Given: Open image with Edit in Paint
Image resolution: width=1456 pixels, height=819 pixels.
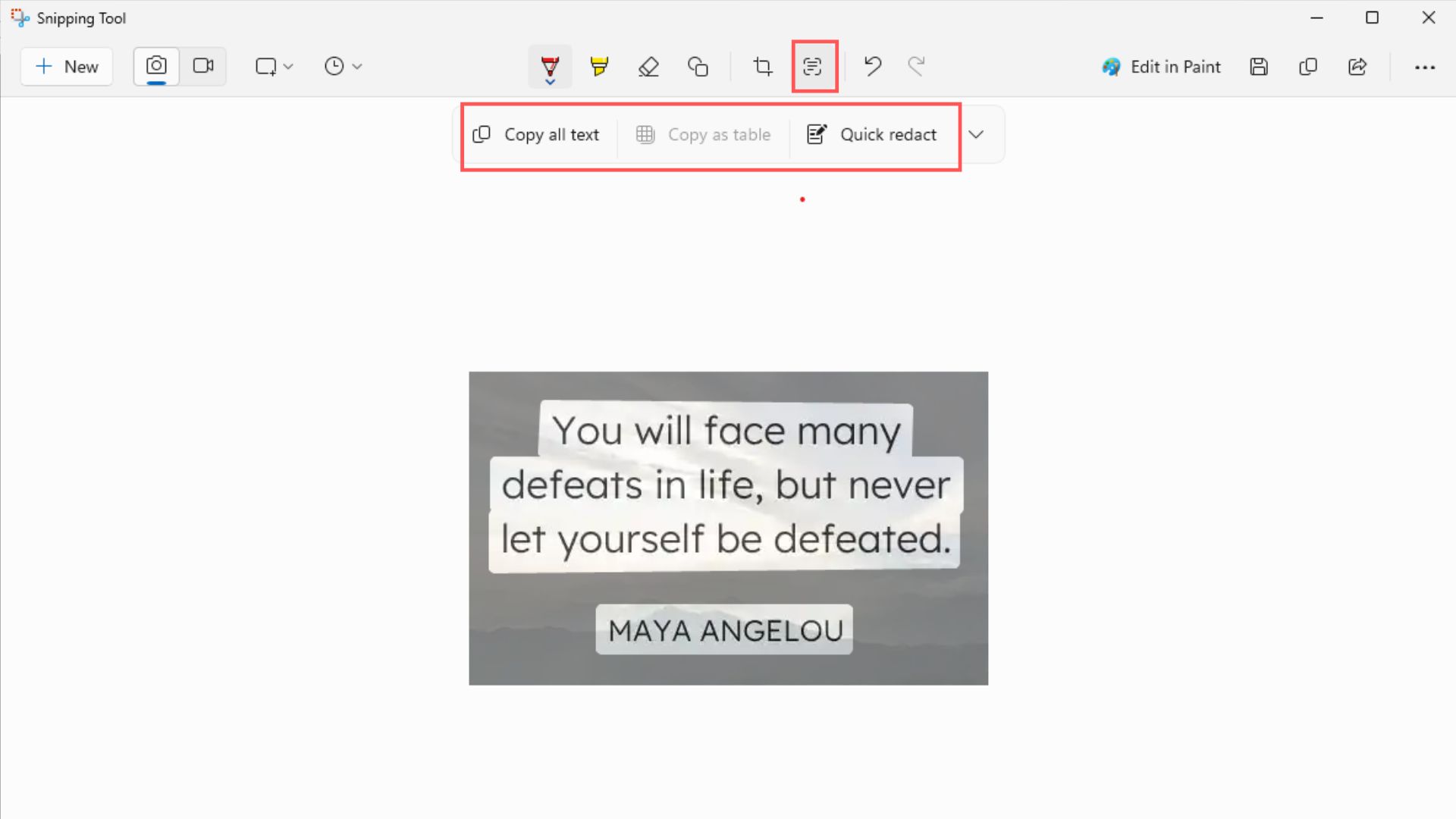Looking at the screenshot, I should click(x=1161, y=67).
